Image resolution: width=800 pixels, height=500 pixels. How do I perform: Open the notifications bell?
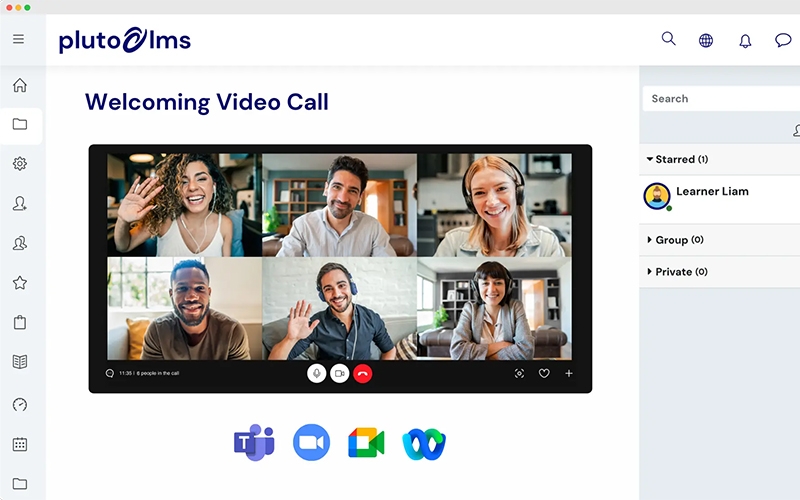point(745,41)
